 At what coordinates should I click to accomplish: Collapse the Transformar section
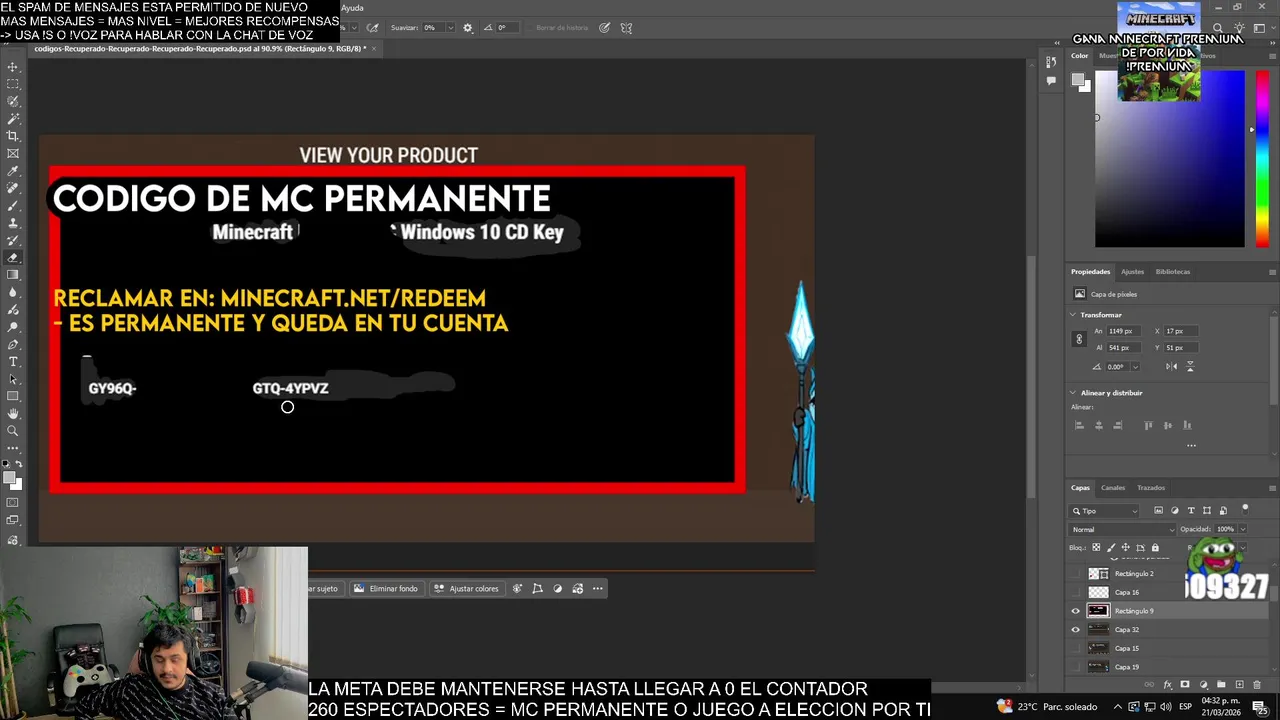(1073, 315)
